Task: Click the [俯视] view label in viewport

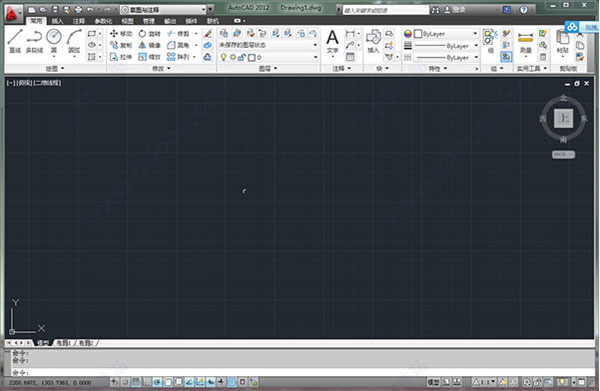Action: 24,83
